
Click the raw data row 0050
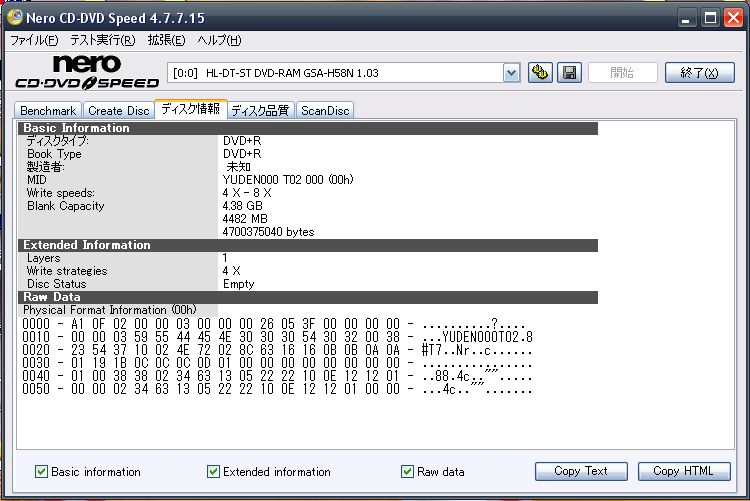pyautogui.click(x=277, y=389)
